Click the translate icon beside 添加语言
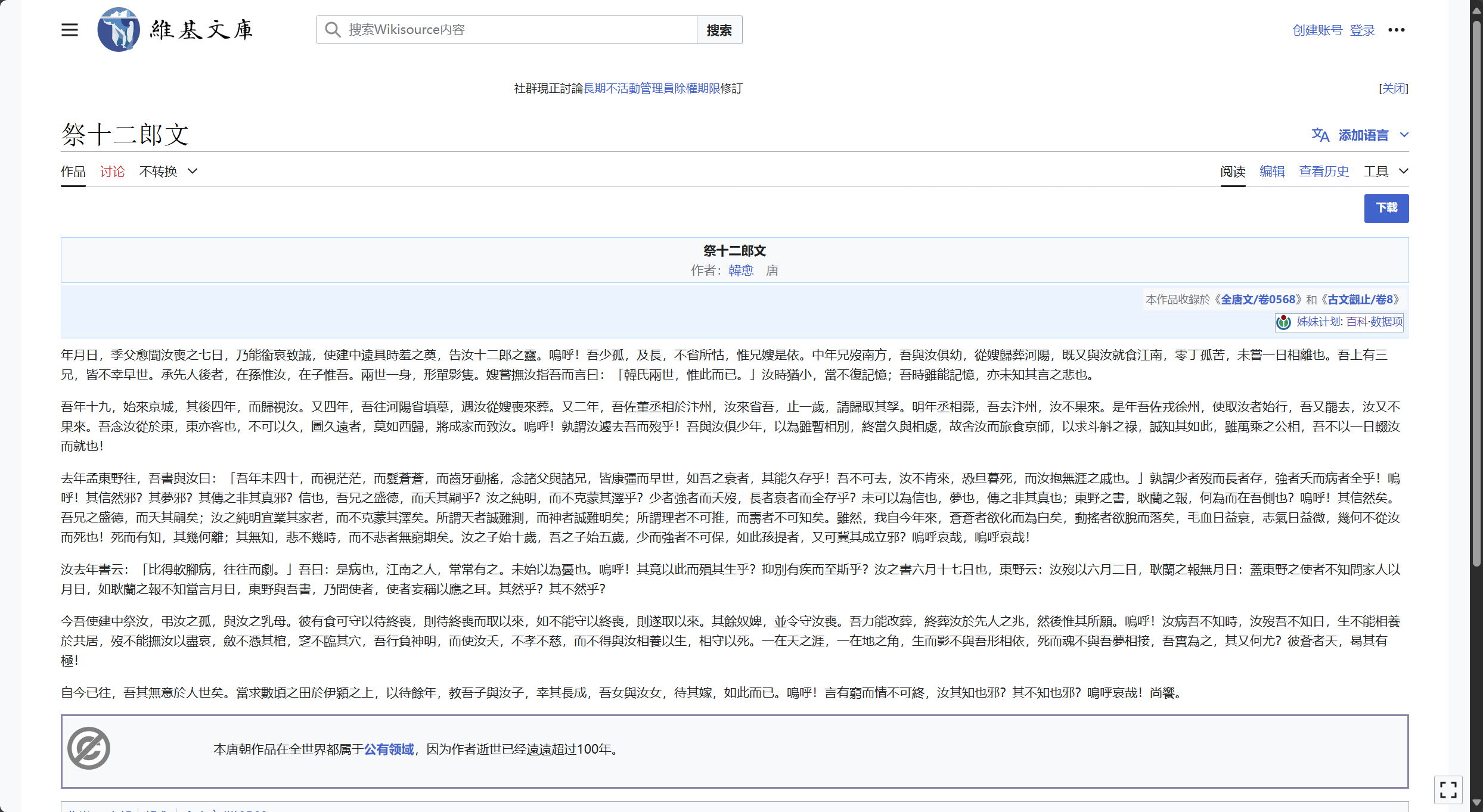This screenshot has height=812, width=1483. click(1320, 135)
